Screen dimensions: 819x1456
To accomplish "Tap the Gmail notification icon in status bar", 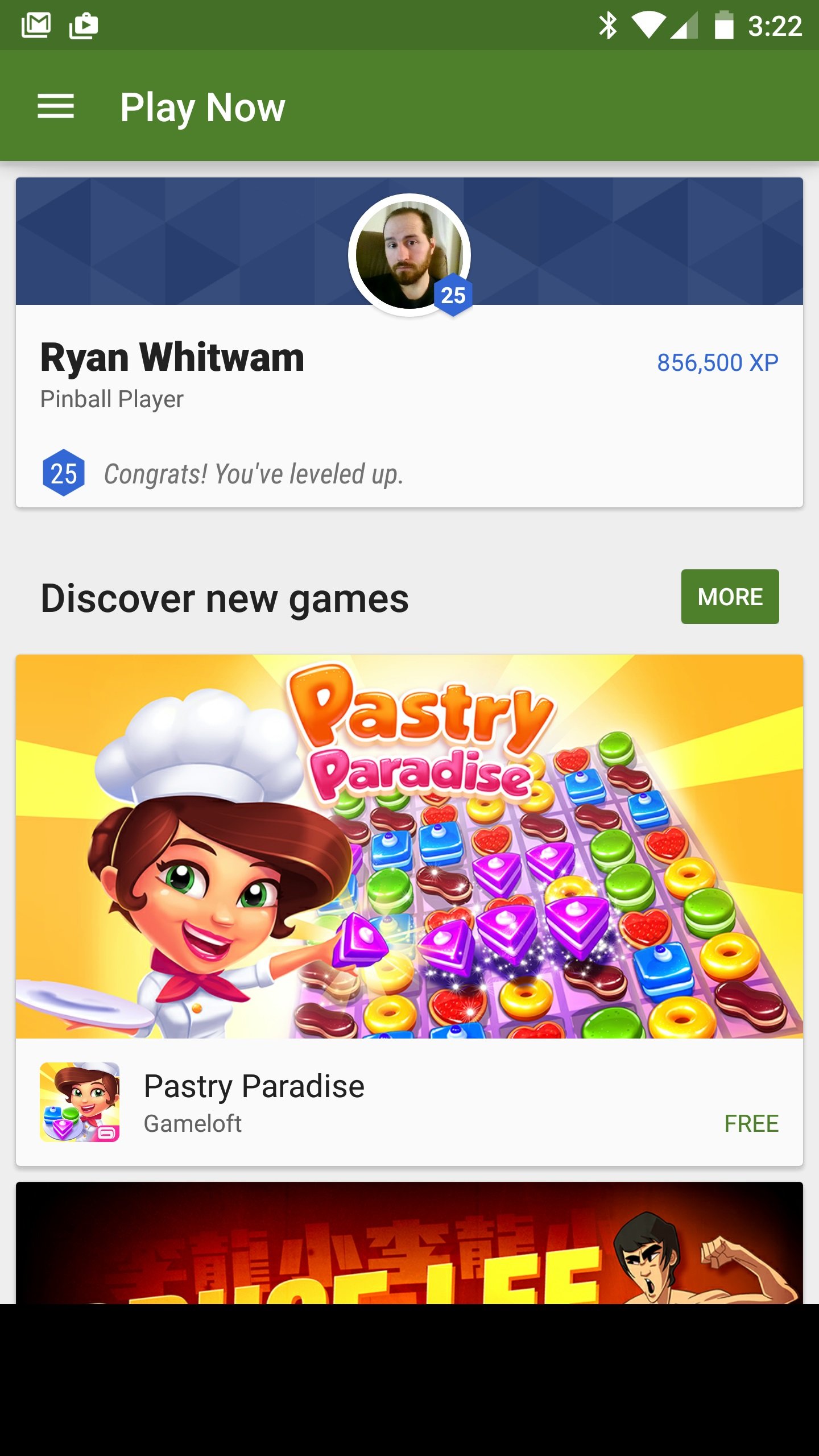I will tap(36, 26).
